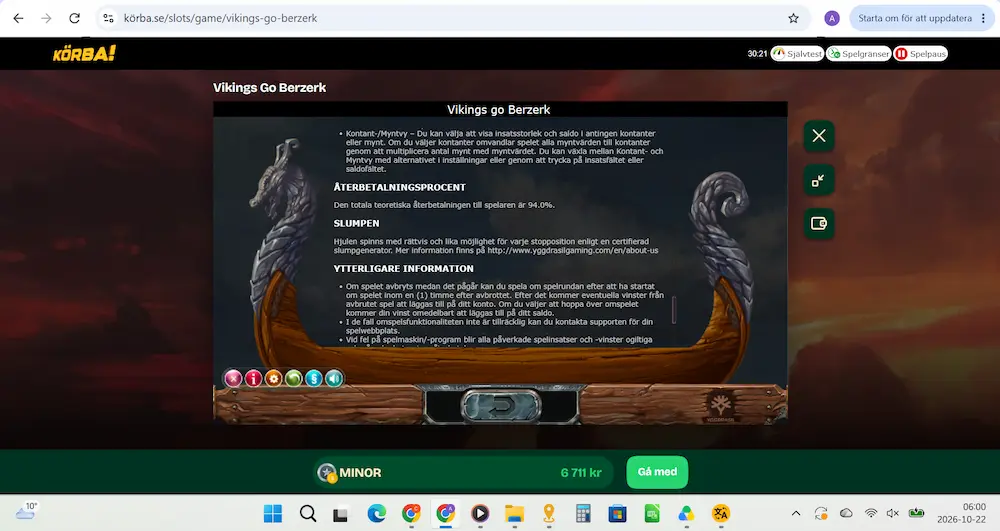This screenshot has height=531, width=1000.
Task: Open Task View in taskbar
Action: 341,514
